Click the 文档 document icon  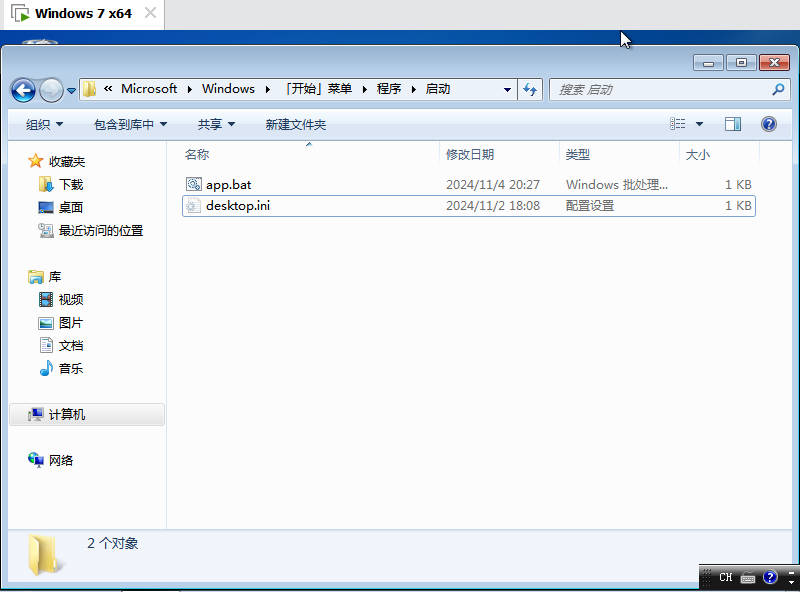(x=46, y=345)
